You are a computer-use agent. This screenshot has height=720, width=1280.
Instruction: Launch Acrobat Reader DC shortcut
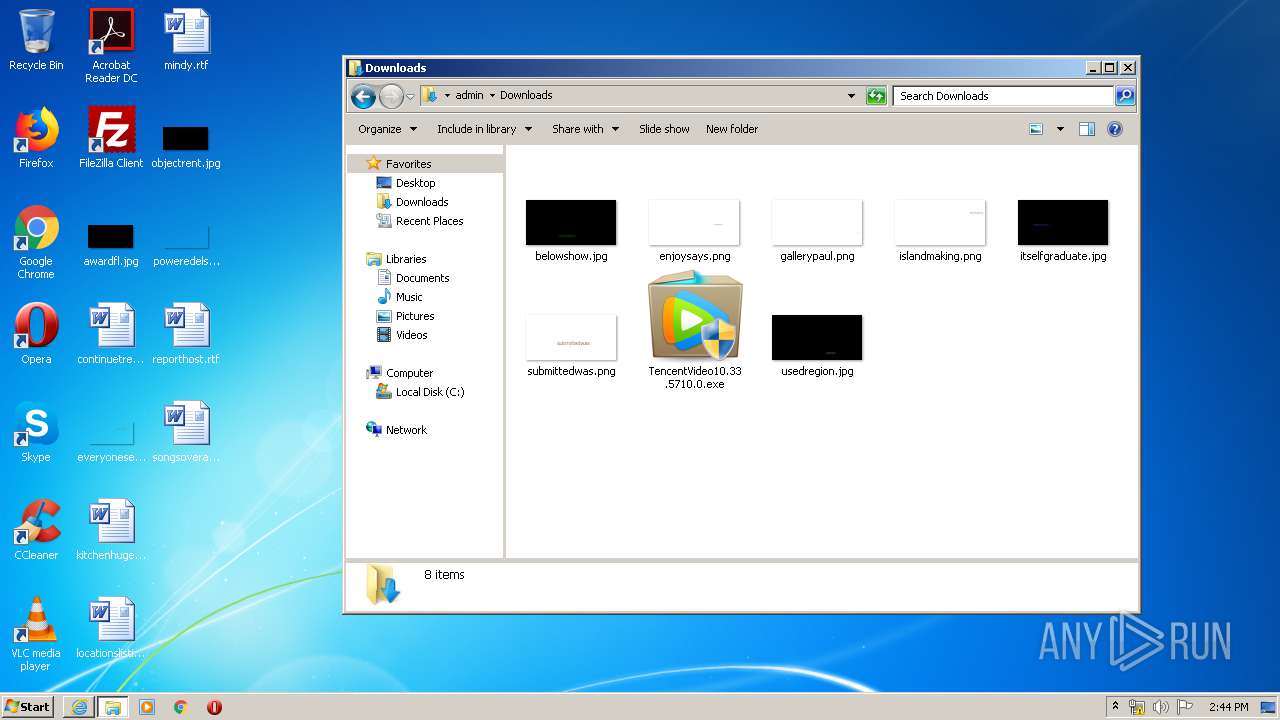(x=111, y=46)
